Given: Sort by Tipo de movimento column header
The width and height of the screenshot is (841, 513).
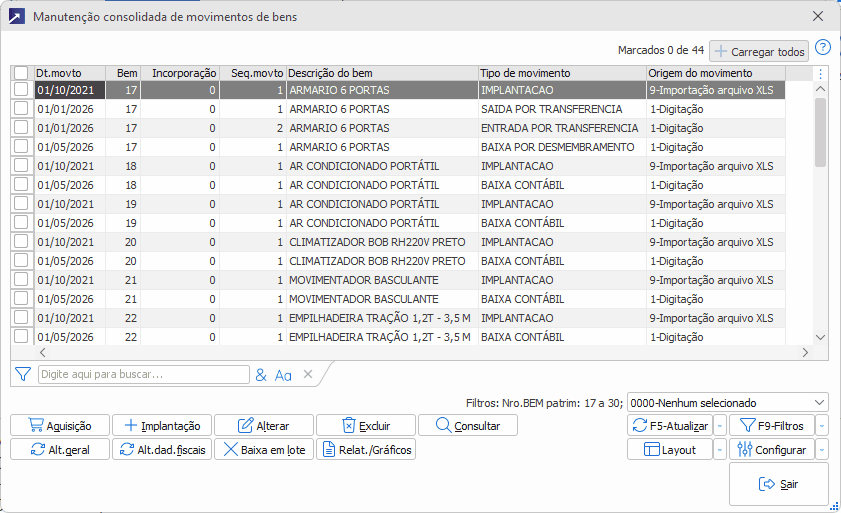Looking at the screenshot, I should [x=562, y=73].
